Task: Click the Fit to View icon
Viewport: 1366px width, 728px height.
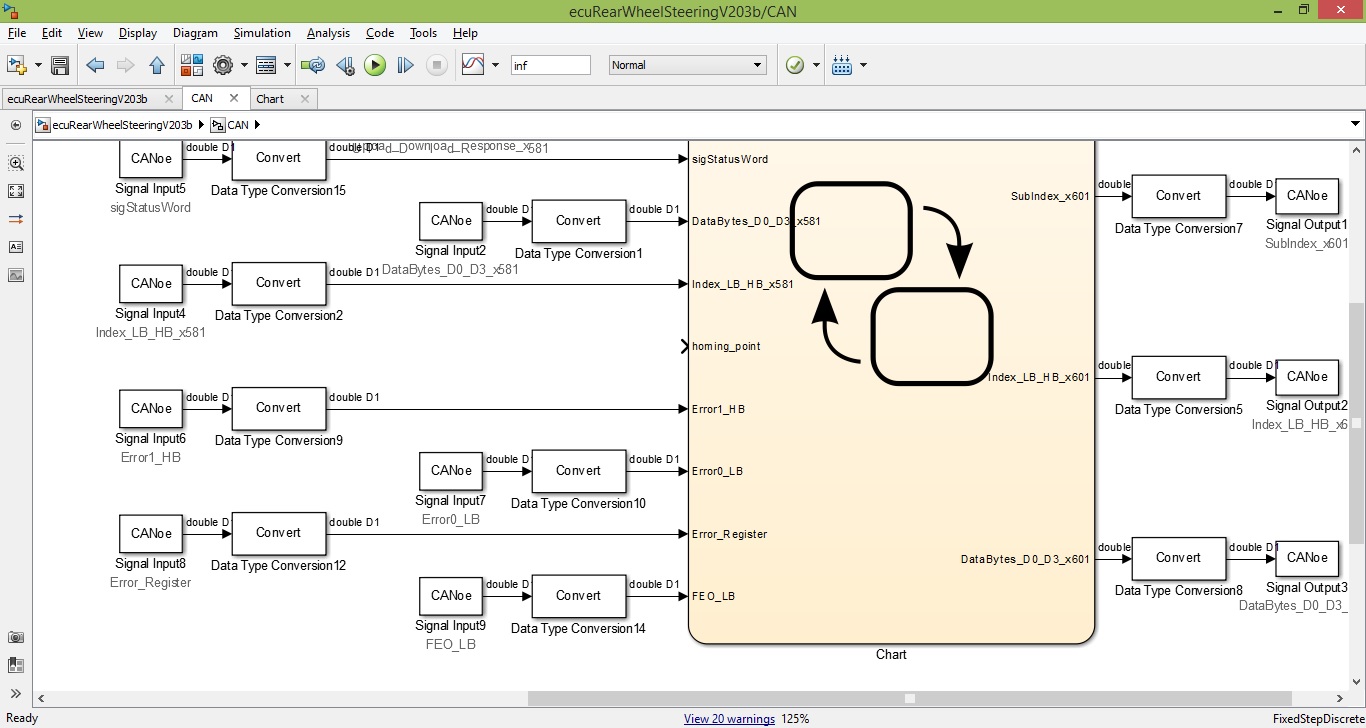Action: (16, 191)
